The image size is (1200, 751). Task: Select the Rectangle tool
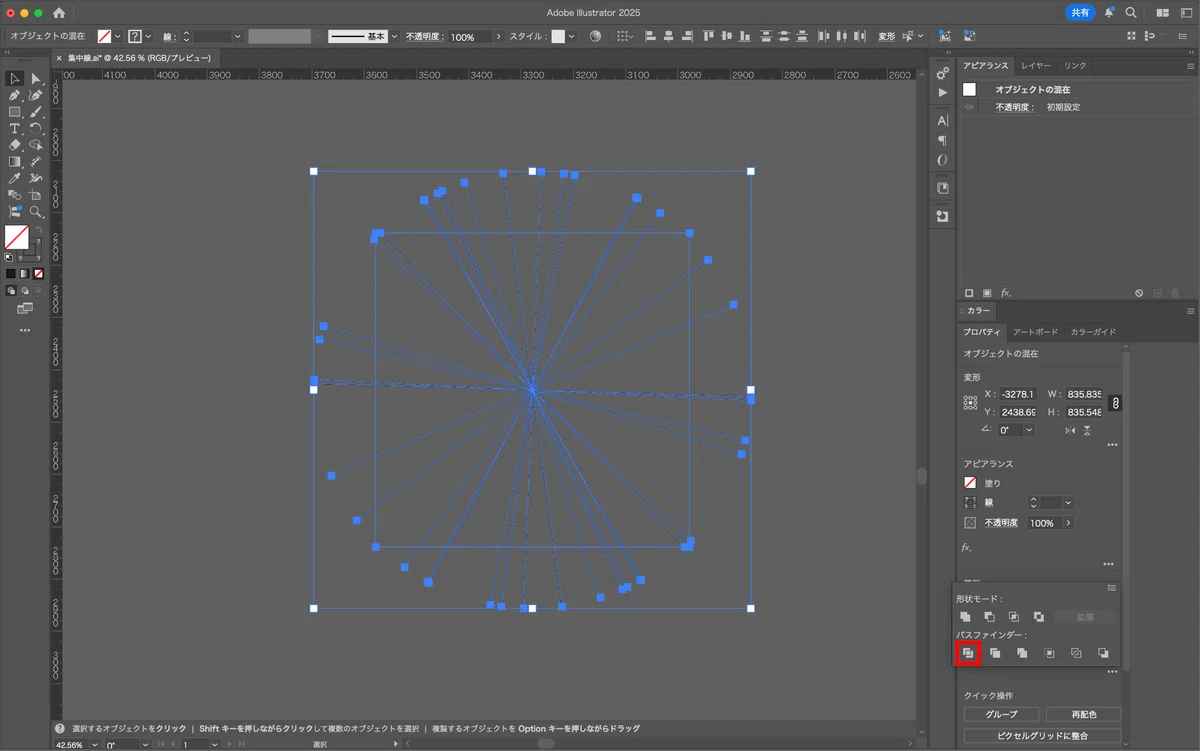[x=15, y=112]
